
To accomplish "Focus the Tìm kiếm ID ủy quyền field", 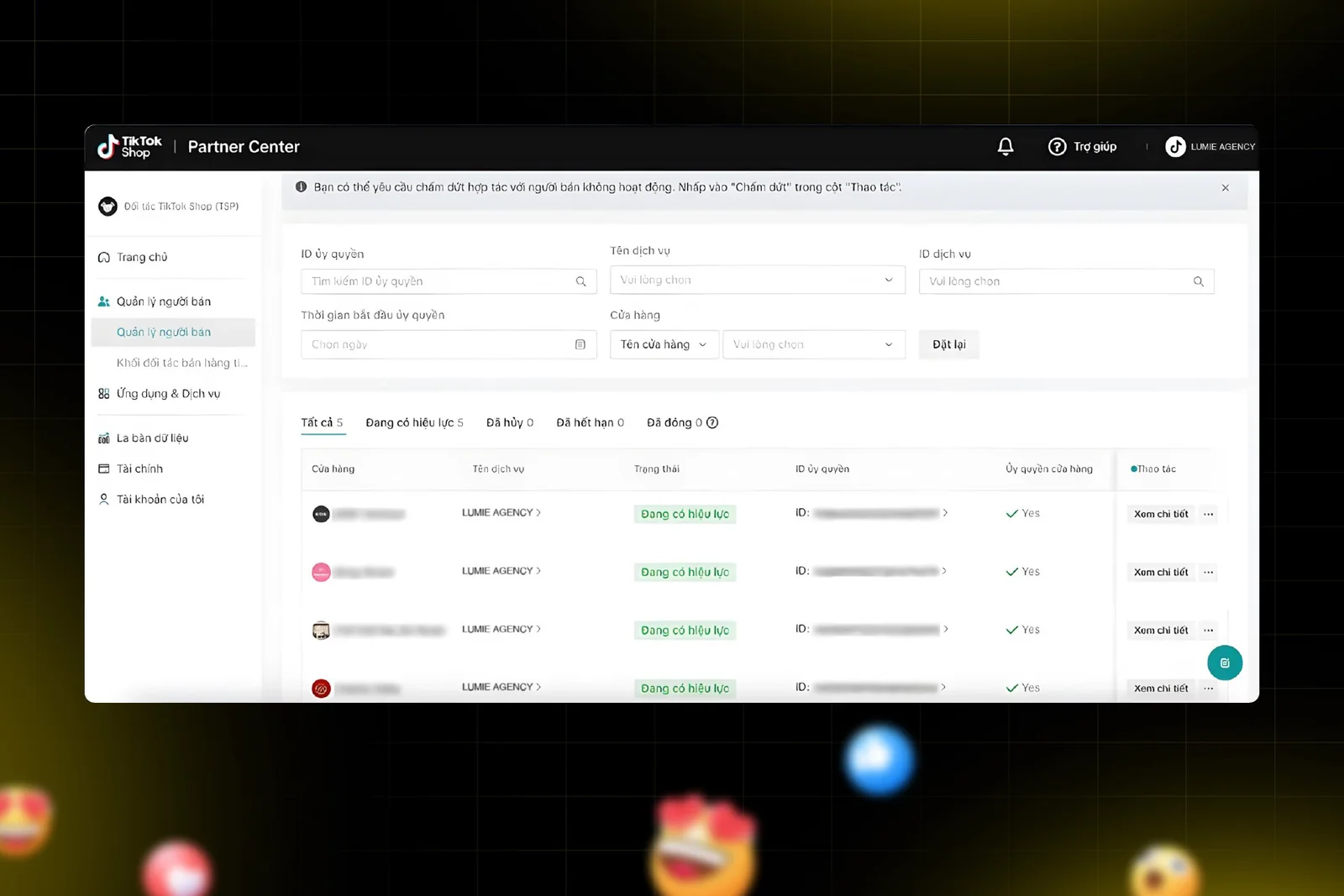I will pos(449,281).
